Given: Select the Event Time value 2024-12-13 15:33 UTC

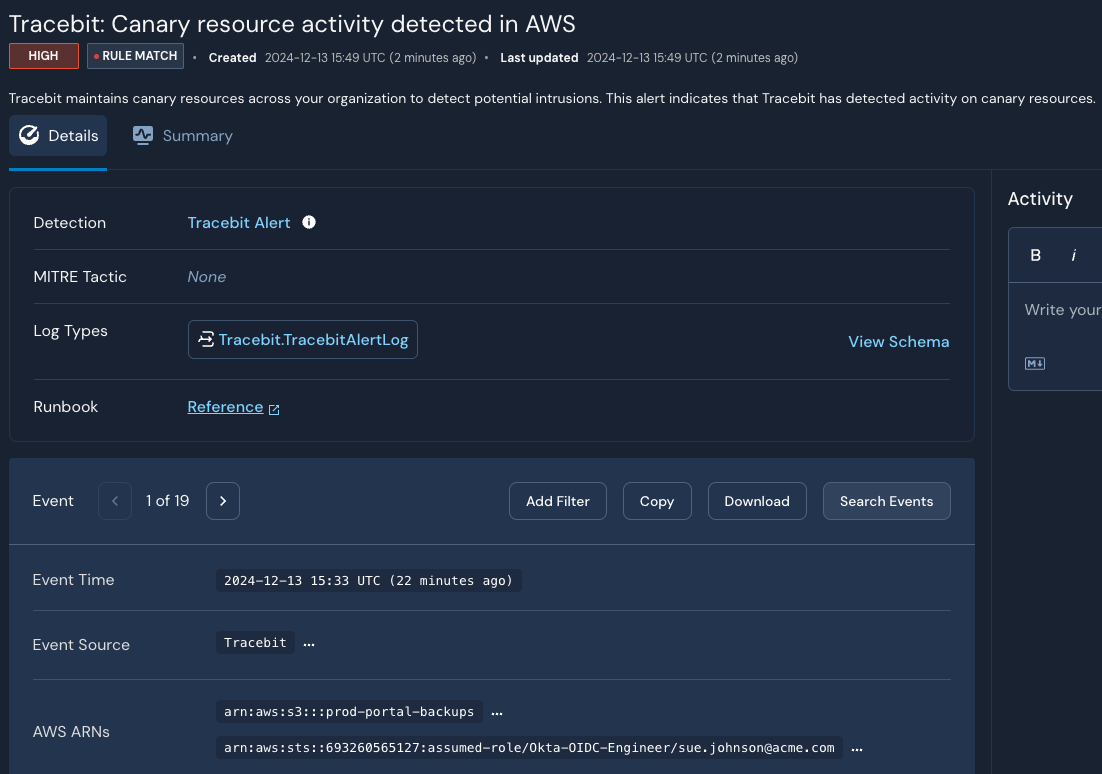Looking at the screenshot, I should [368, 581].
